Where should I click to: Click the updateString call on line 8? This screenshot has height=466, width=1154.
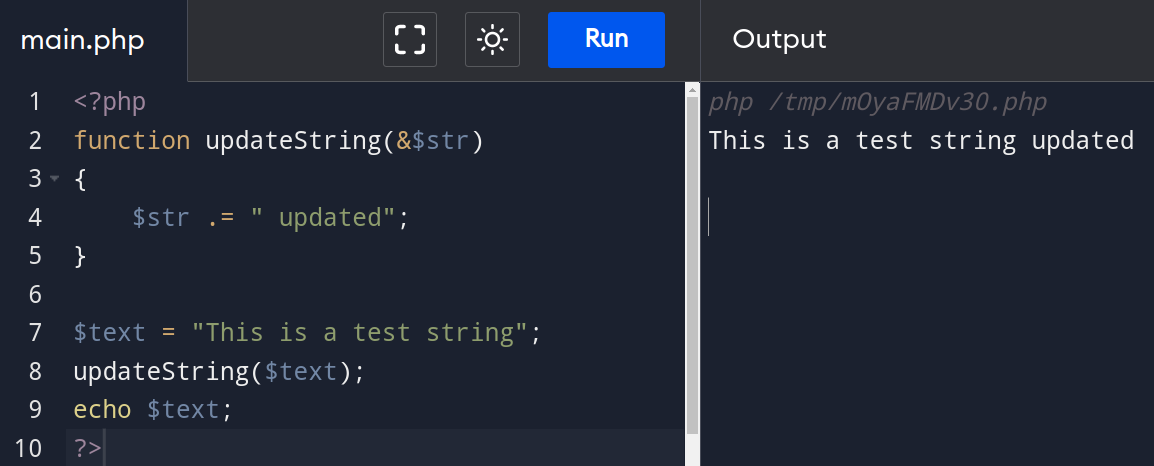point(161,371)
